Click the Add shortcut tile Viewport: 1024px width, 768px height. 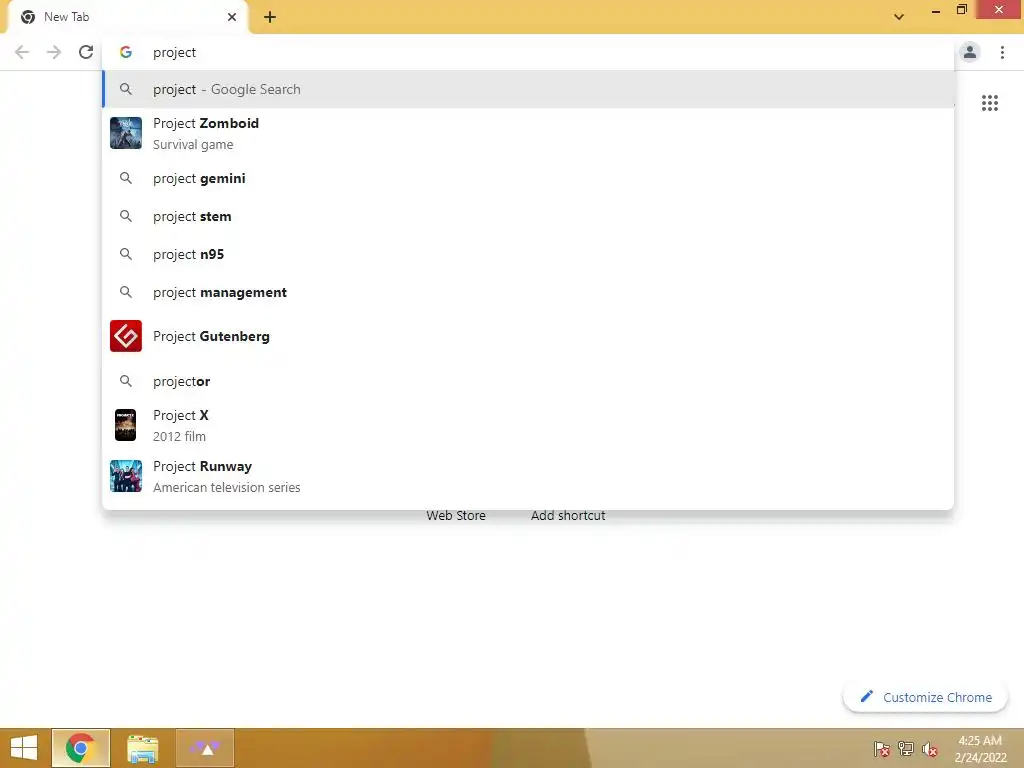point(568,515)
